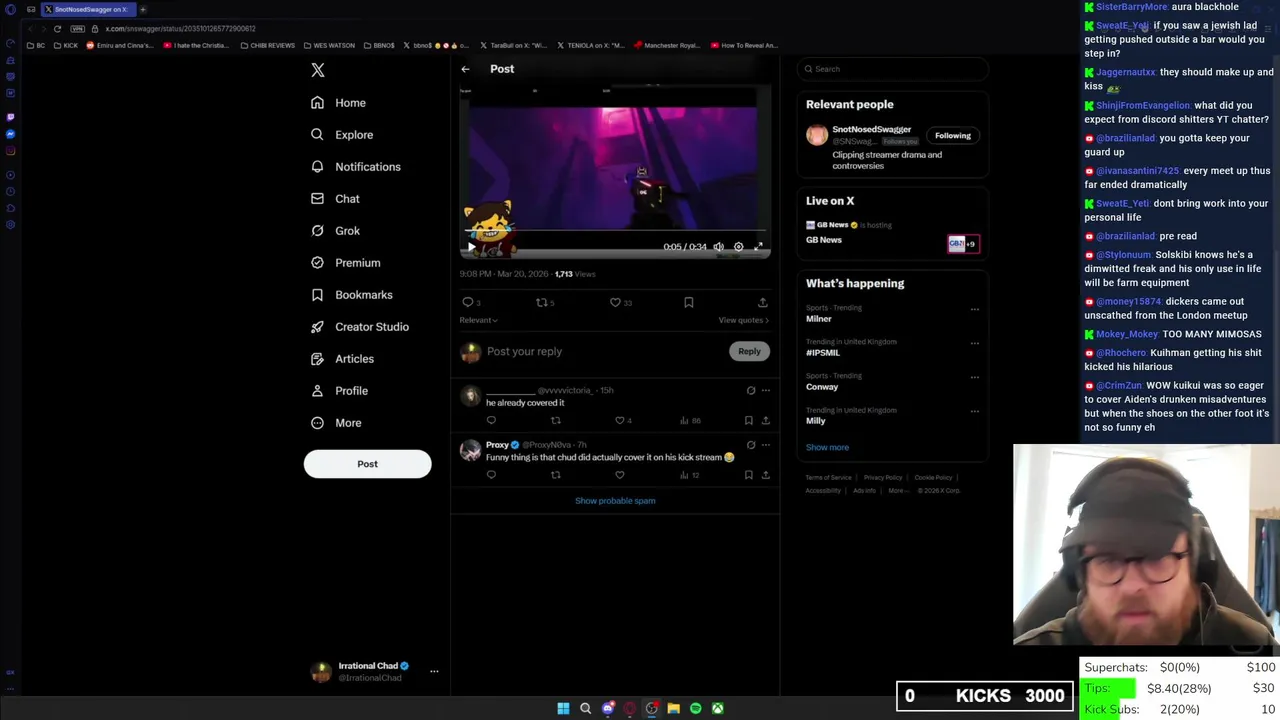Open more options on Proxy reply
1280x720 pixels.
point(766,445)
